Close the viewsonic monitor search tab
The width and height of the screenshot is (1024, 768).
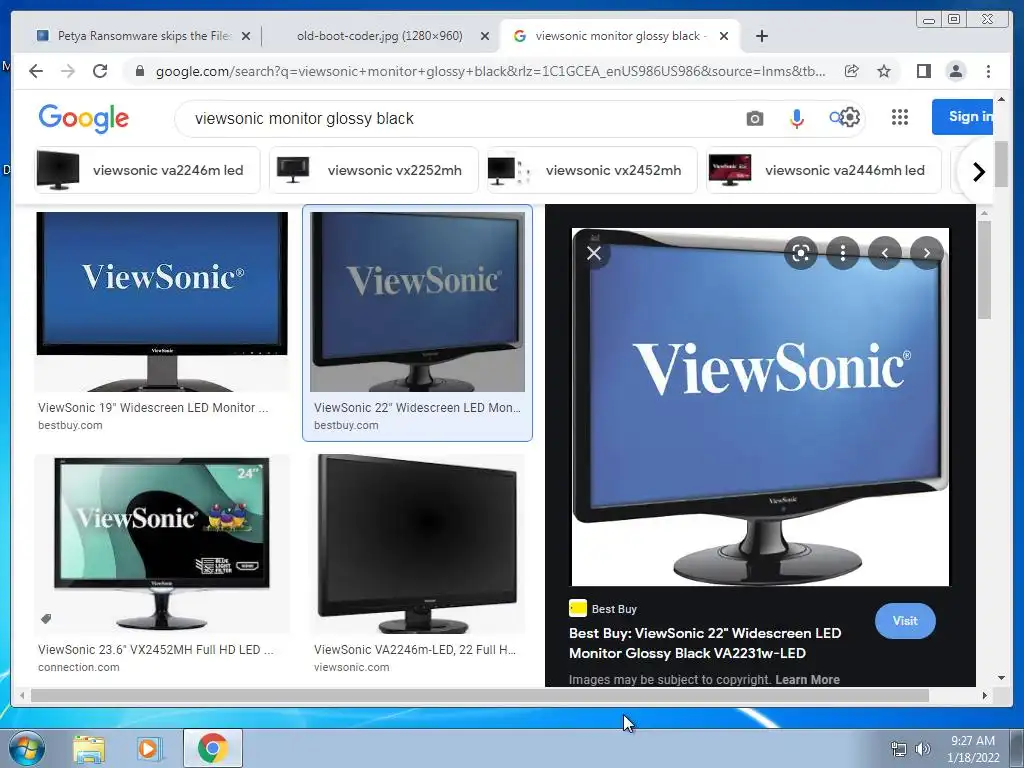(724, 37)
